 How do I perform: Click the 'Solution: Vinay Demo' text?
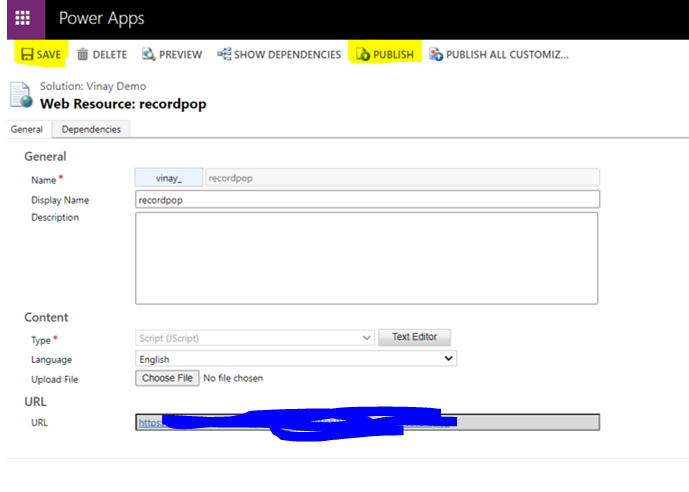[93, 86]
